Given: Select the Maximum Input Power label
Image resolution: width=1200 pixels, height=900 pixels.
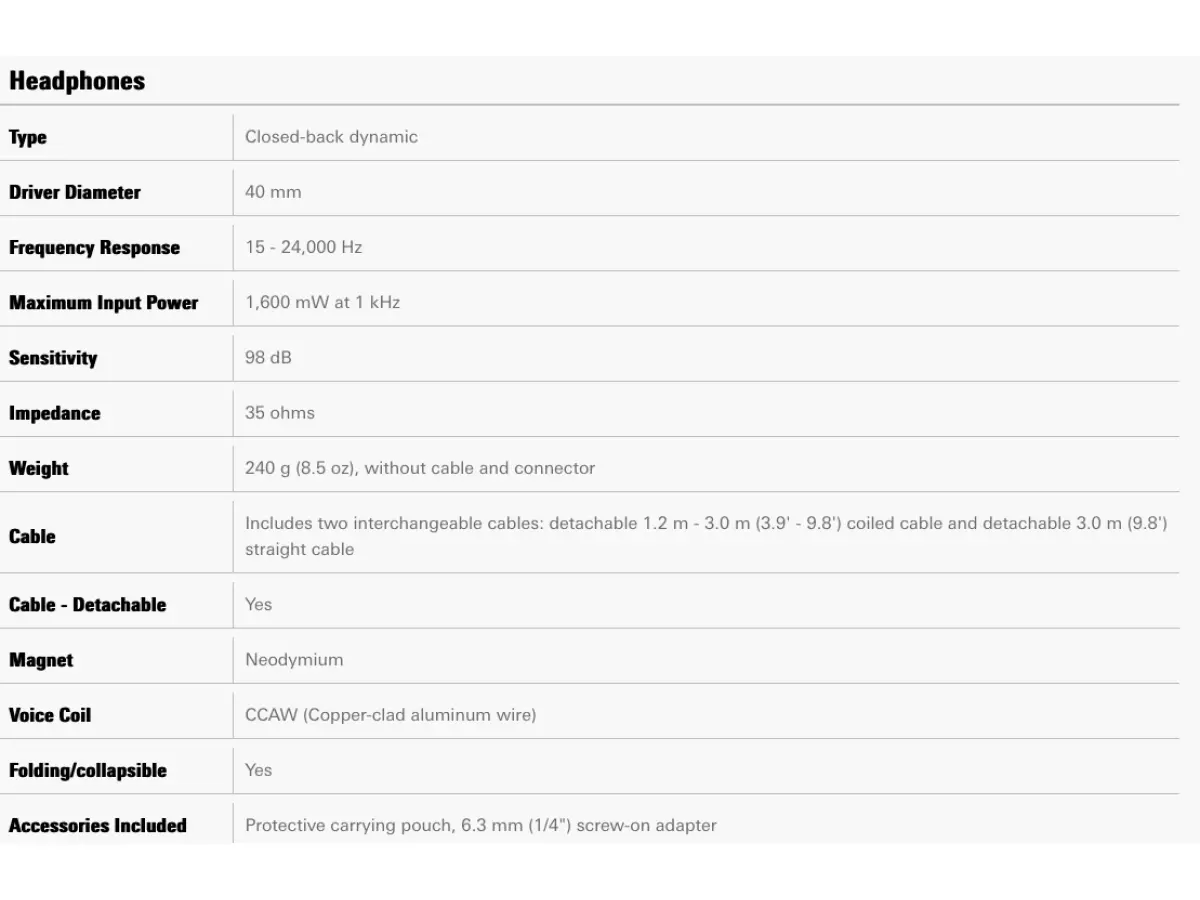Looking at the screenshot, I should tap(104, 303).
